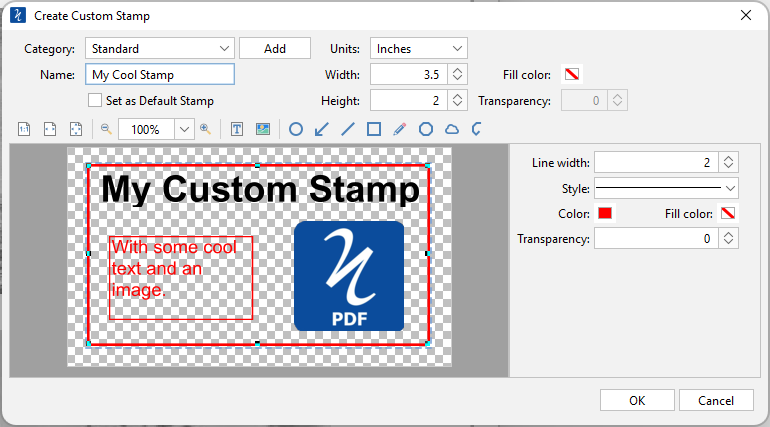Select the Insert Image tool icon
The width and height of the screenshot is (770, 427).
pos(263,129)
